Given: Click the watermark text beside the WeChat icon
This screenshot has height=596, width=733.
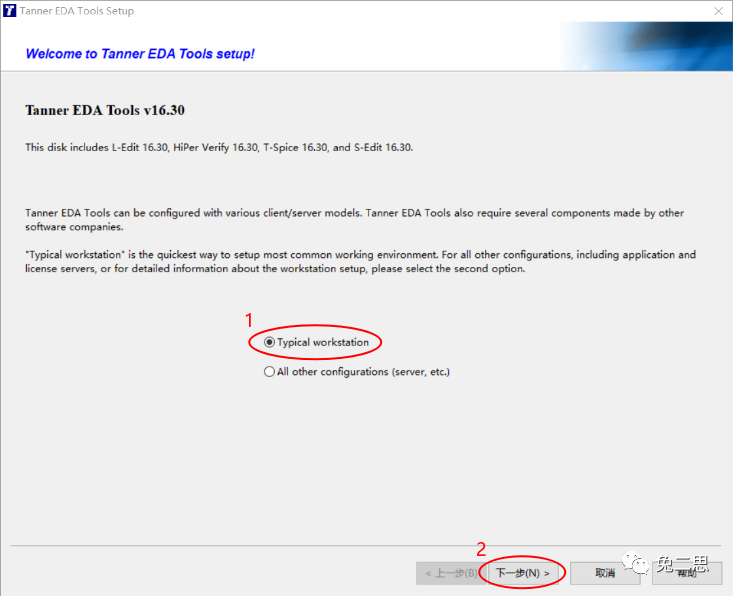Looking at the screenshot, I should pyautogui.click(x=687, y=567).
